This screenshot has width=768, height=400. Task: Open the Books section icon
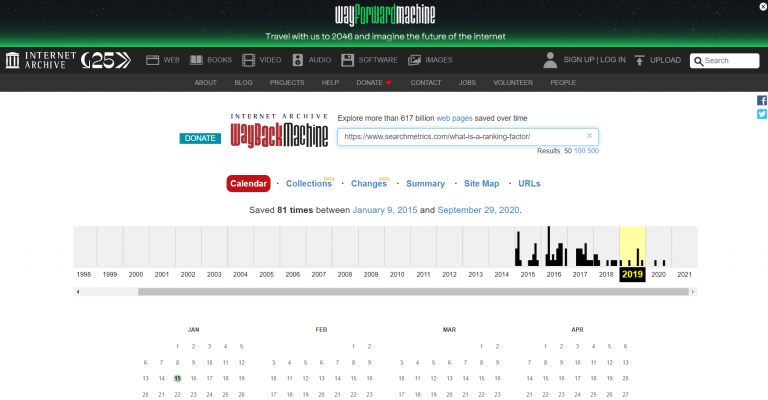pos(196,60)
